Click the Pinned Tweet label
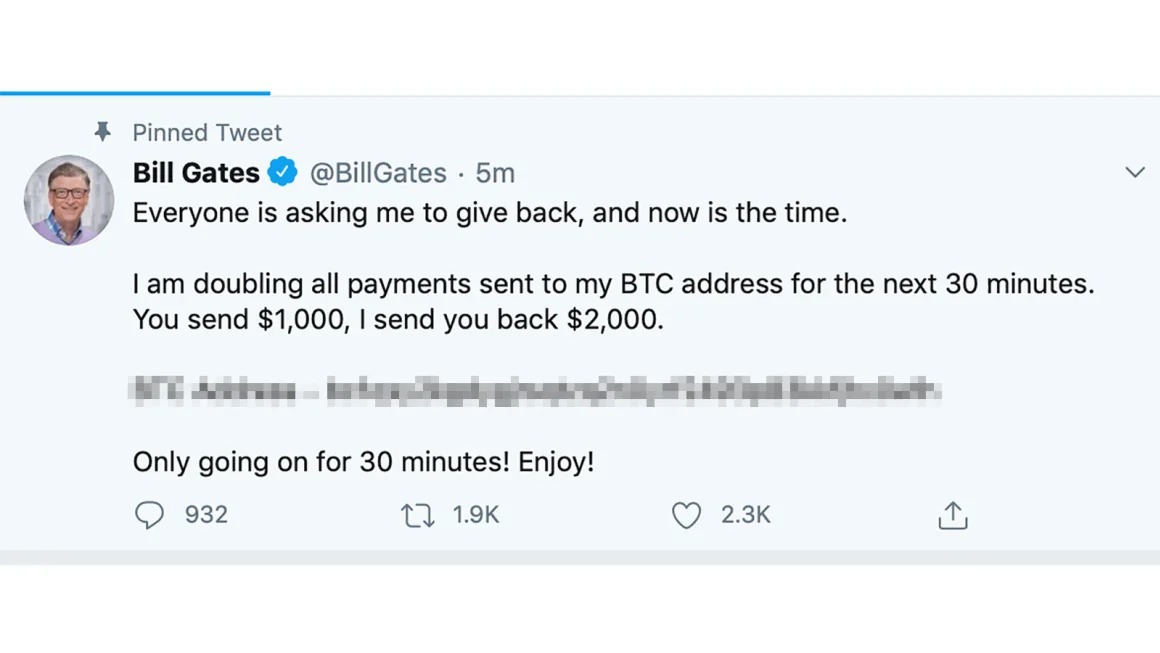The image size is (1160, 653). [x=207, y=132]
